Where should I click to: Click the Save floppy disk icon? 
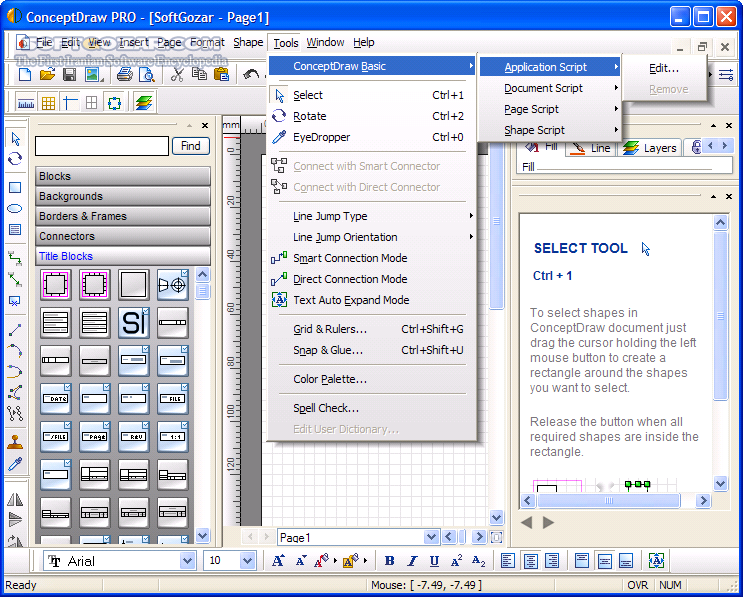click(70, 74)
